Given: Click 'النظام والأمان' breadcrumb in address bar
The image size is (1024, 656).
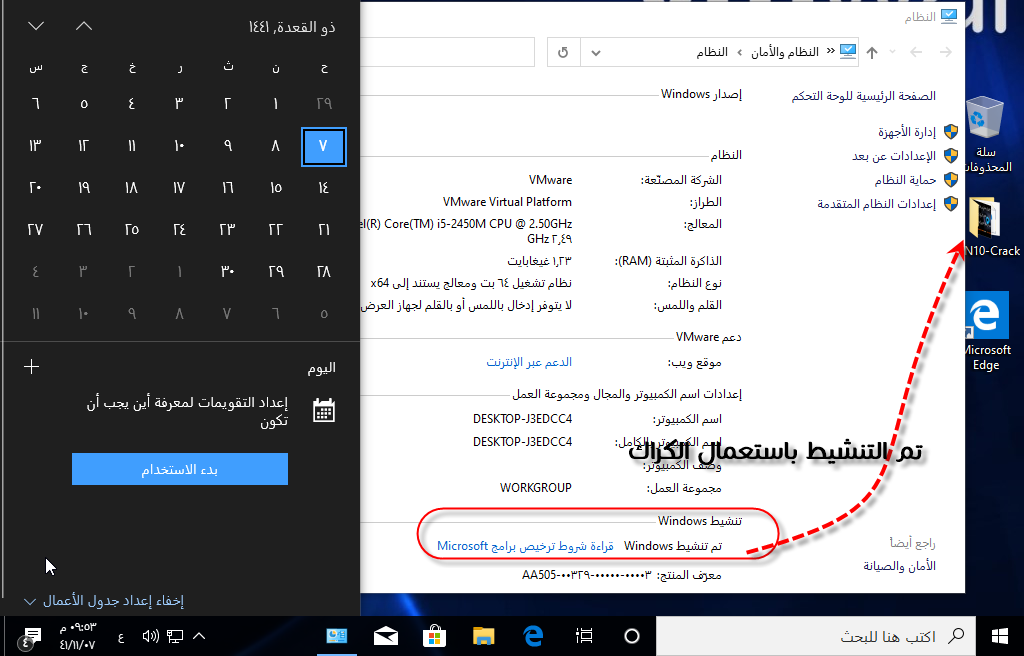Looking at the screenshot, I should (x=784, y=52).
